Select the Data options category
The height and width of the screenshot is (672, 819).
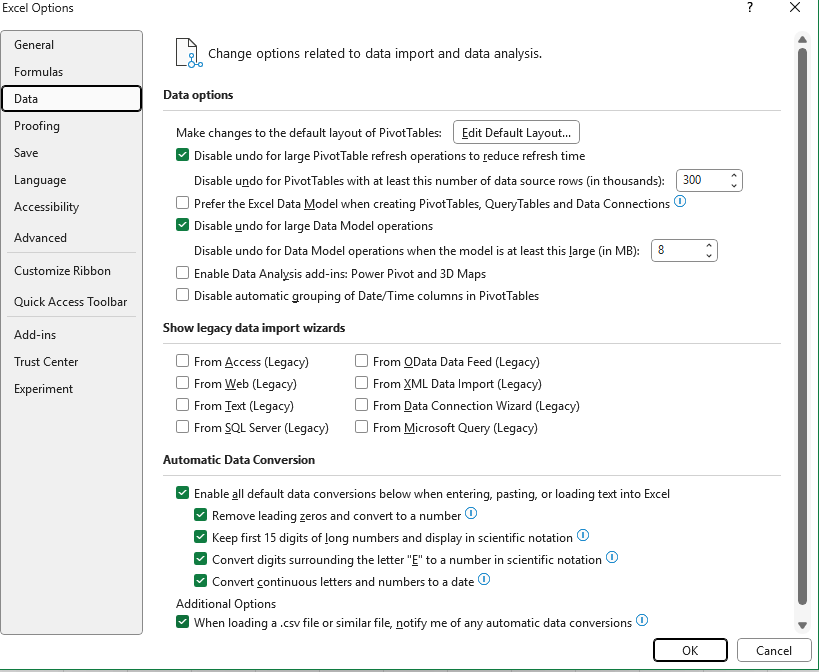point(72,99)
